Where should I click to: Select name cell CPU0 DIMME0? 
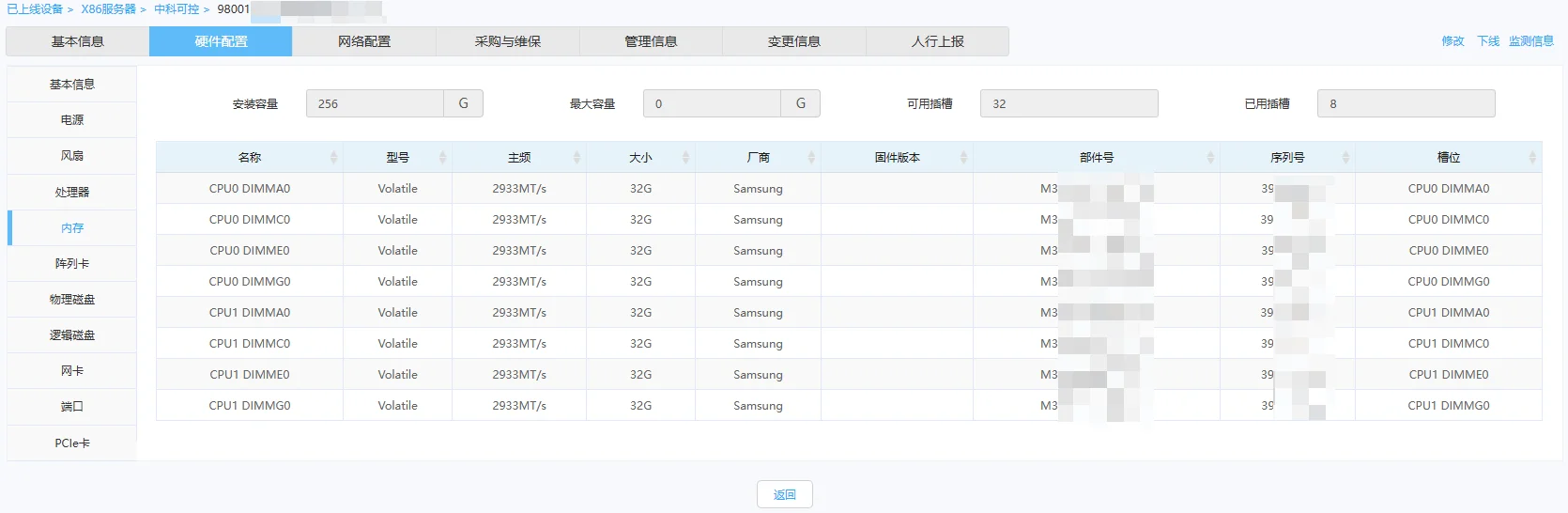pyautogui.click(x=250, y=251)
